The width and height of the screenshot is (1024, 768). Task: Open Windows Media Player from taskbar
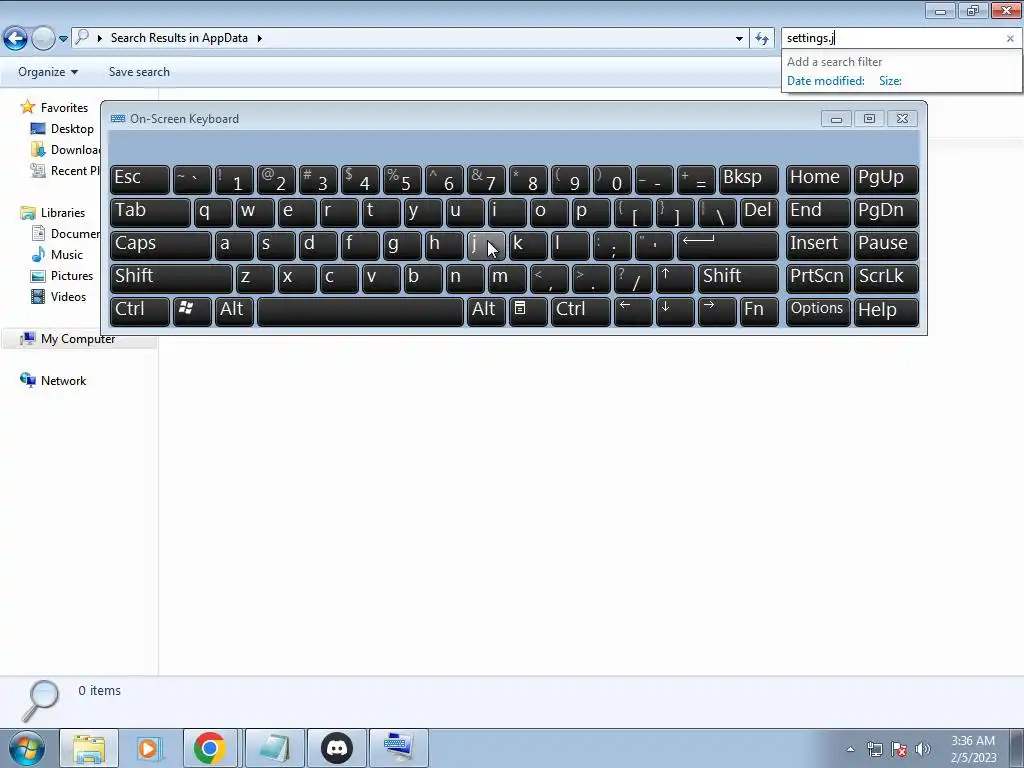[149, 748]
